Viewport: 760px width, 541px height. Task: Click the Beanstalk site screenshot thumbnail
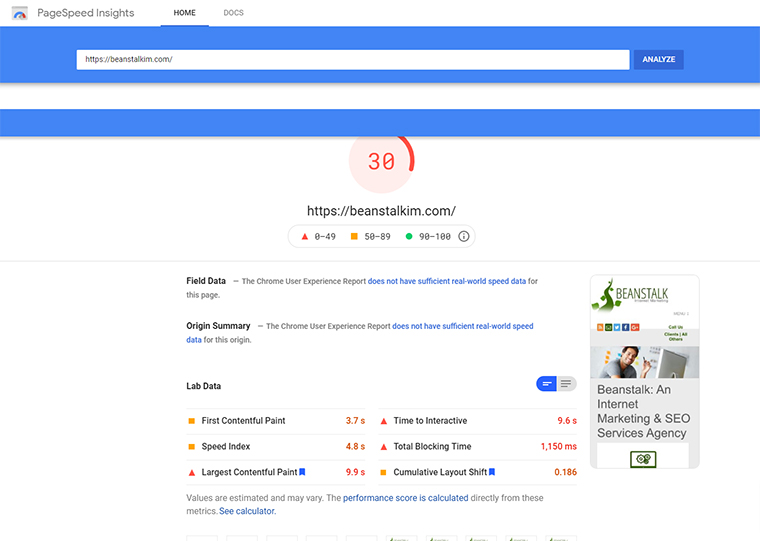(x=645, y=372)
